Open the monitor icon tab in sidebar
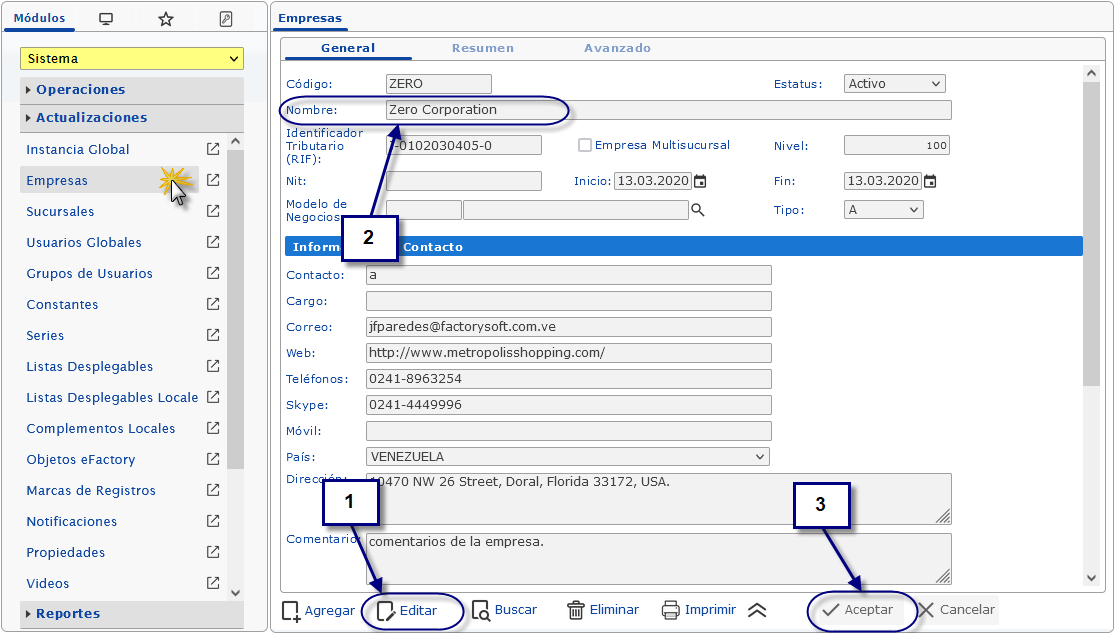This screenshot has width=1115, height=633. click(106, 19)
